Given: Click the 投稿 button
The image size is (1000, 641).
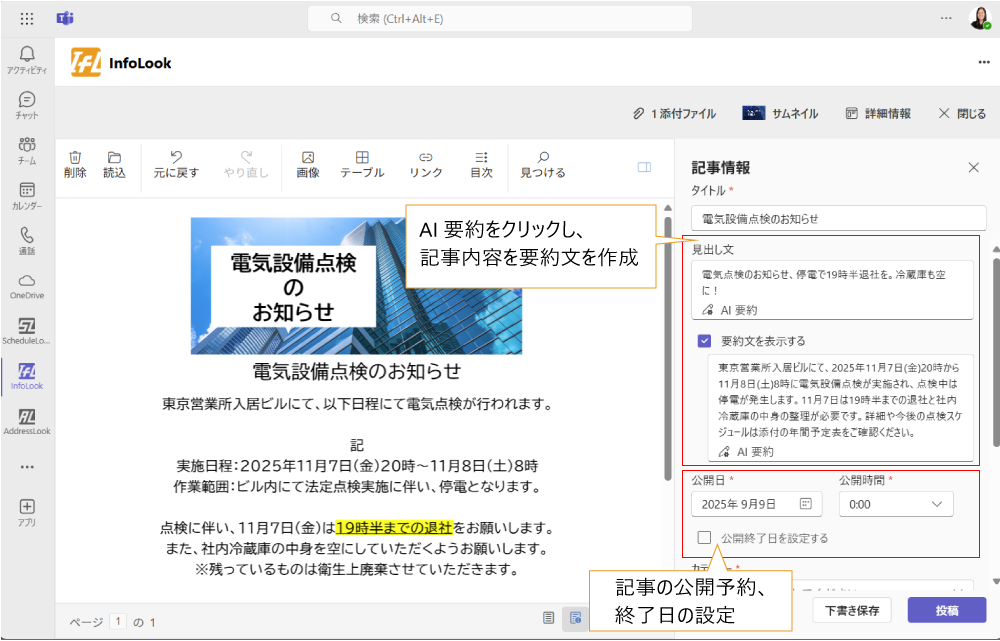Looking at the screenshot, I should click(x=947, y=610).
